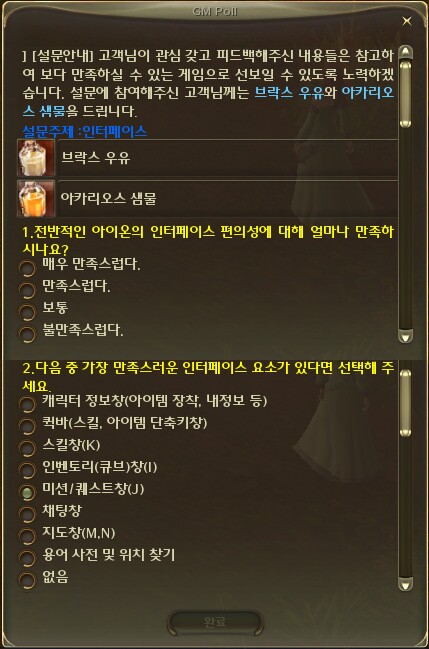The image size is (429, 649).
Task: Click the selected 미션/퀘스트창(J) radio button
Action: click(x=27, y=493)
